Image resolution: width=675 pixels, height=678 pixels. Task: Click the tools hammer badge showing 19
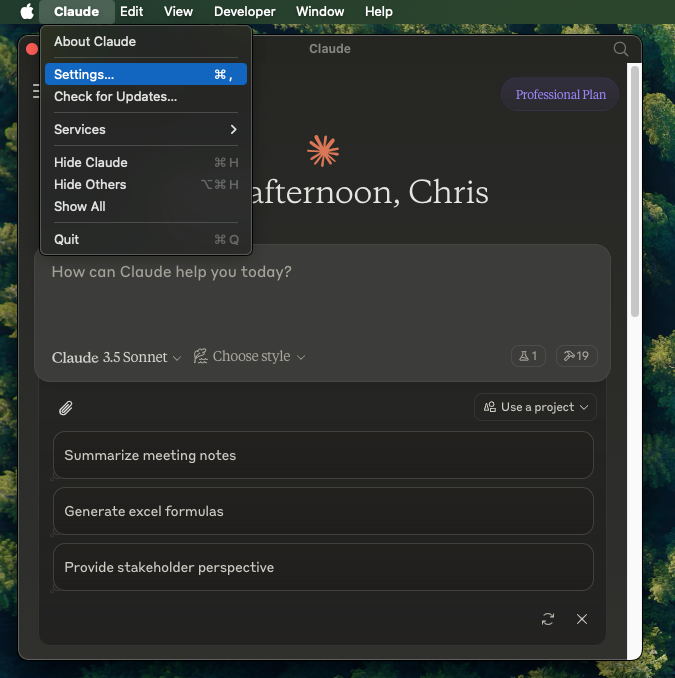click(x=576, y=356)
